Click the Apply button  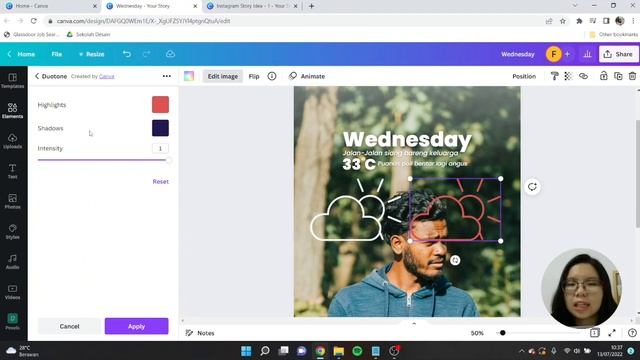click(136, 326)
